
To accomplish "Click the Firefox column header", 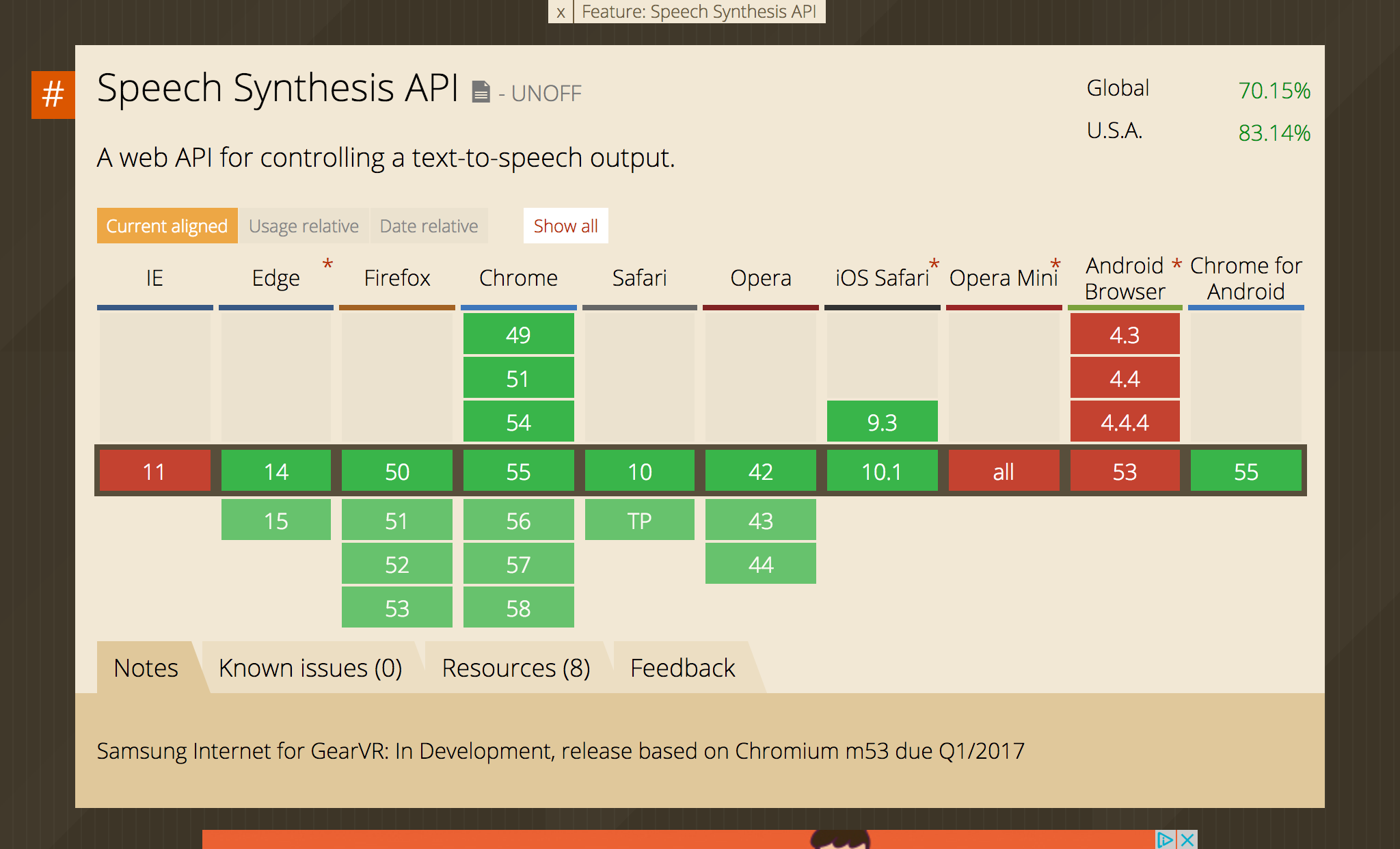I will [397, 278].
